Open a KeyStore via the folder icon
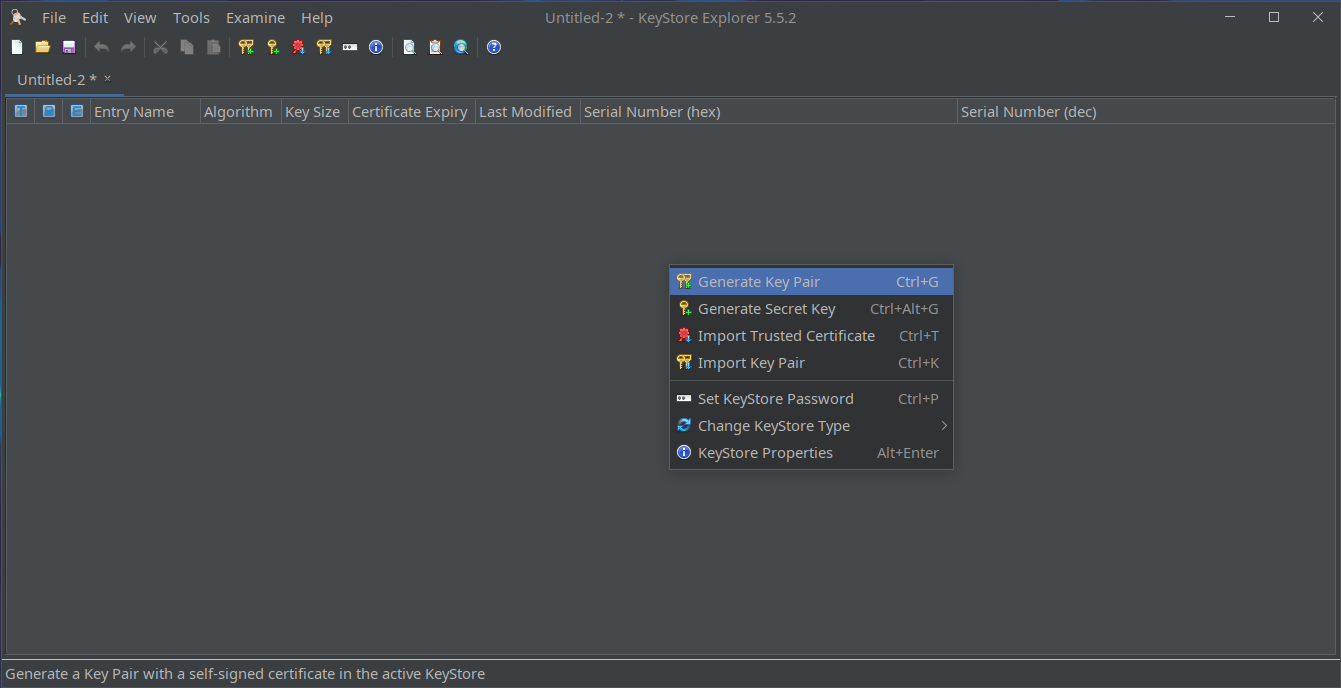This screenshot has width=1341, height=688. tap(43, 47)
